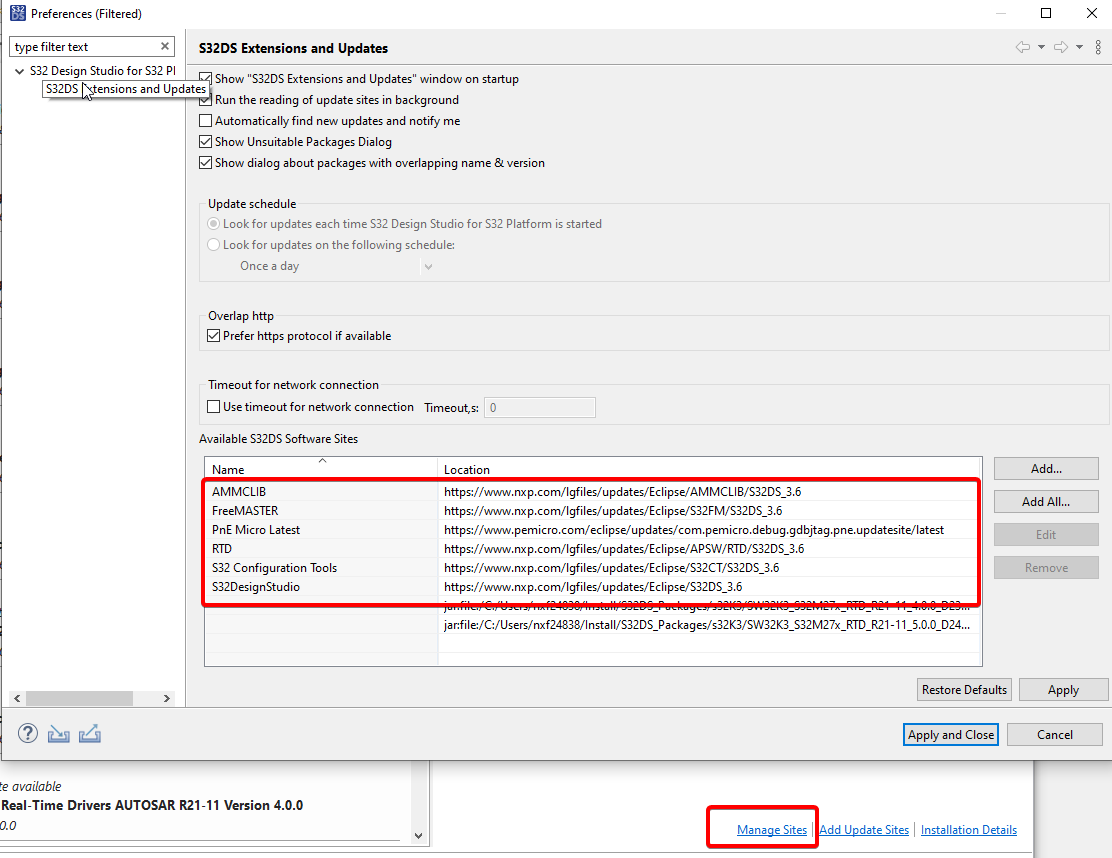Go forward with the right arrow icon
This screenshot has width=1112, height=858.
coord(1061,48)
